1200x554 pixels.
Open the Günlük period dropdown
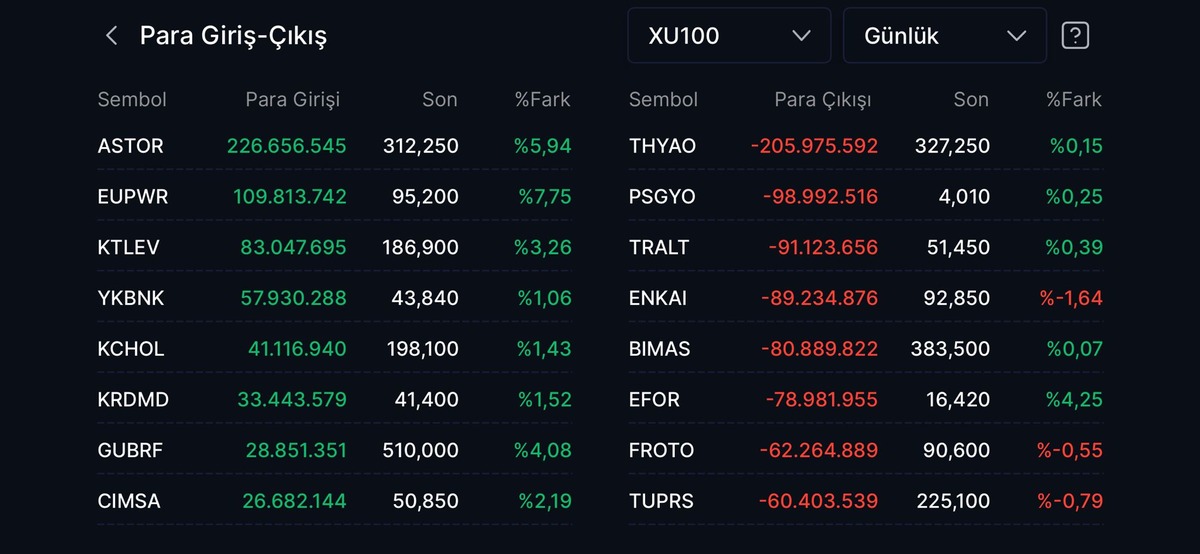pos(945,36)
